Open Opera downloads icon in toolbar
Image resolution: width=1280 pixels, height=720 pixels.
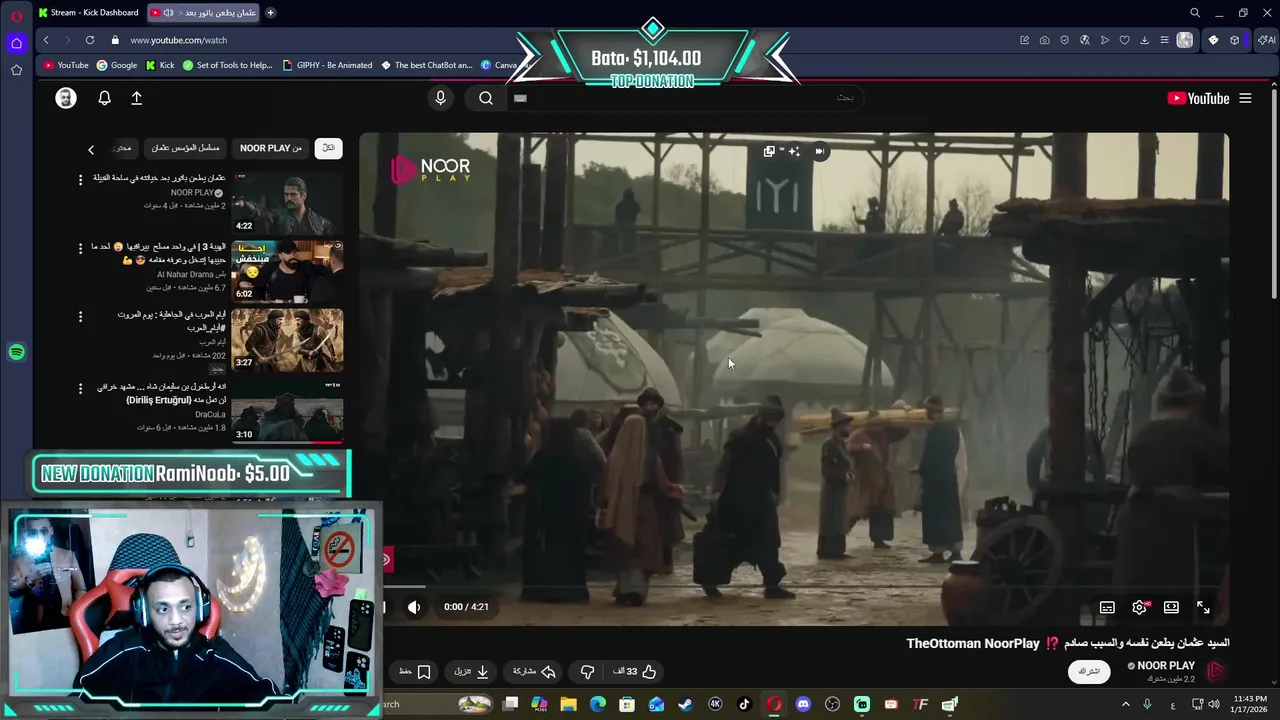(x=1144, y=40)
